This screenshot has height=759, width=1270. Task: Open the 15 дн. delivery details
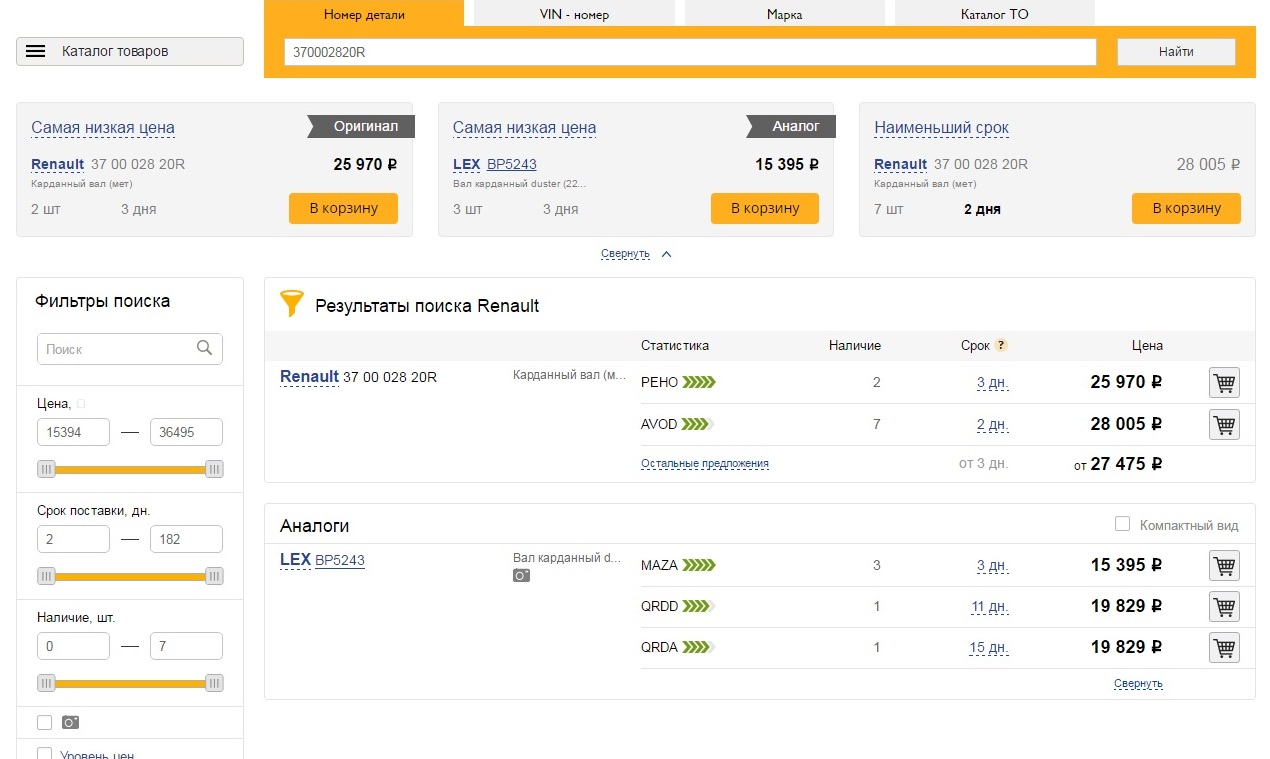coord(989,647)
